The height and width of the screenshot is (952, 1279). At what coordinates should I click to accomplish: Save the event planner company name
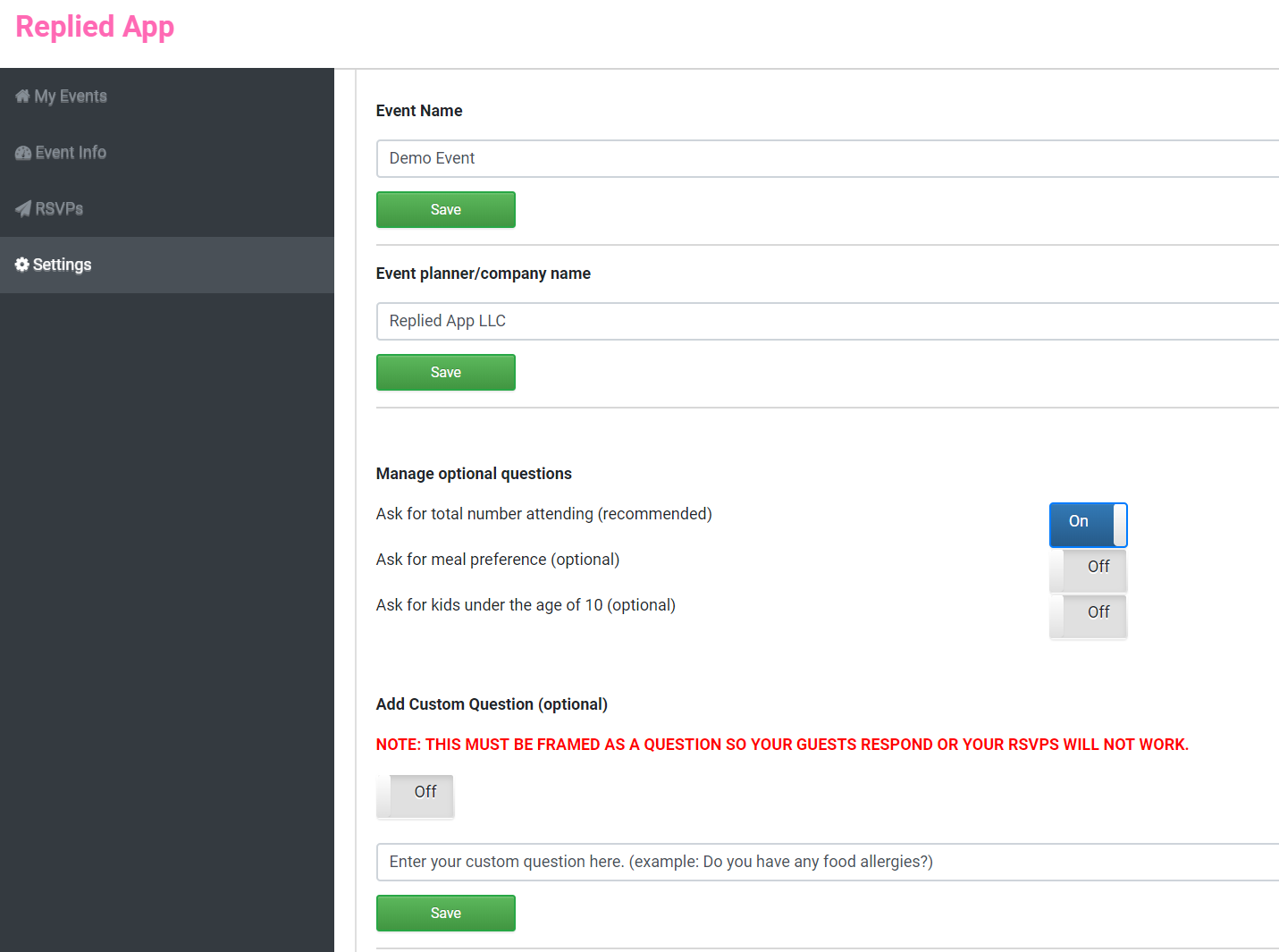click(445, 372)
